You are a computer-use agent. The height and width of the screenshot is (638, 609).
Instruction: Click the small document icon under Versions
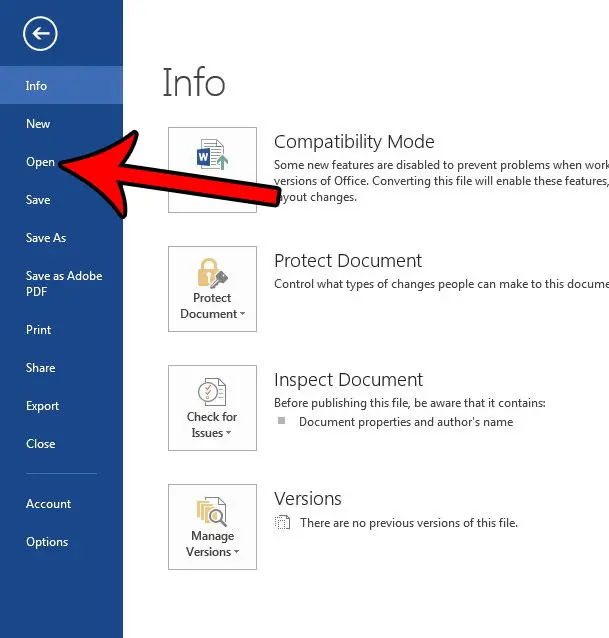coord(283,523)
